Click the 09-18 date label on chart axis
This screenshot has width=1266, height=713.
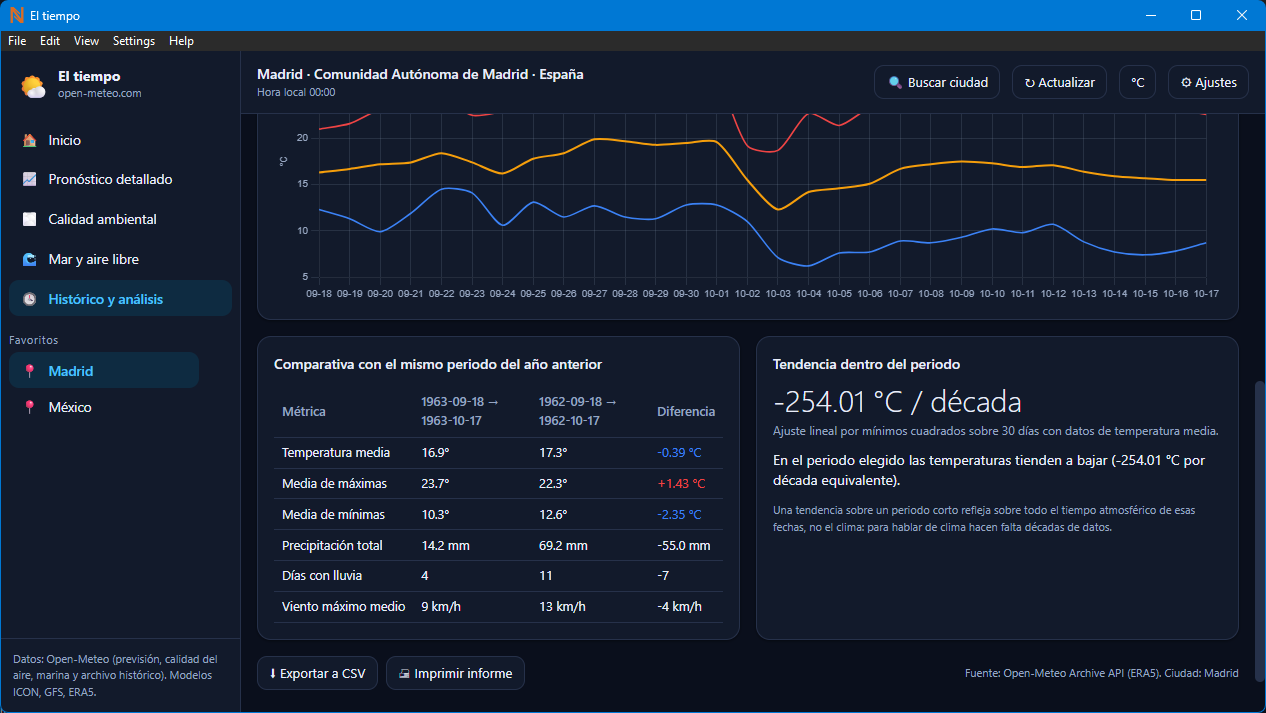pyautogui.click(x=319, y=294)
